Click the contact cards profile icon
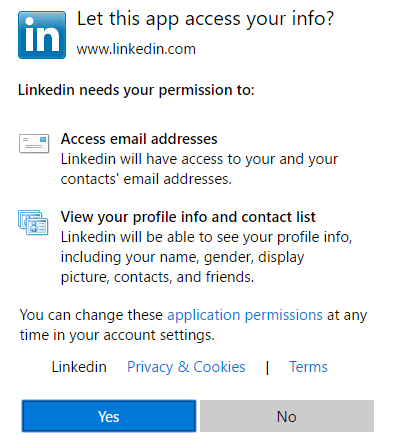This screenshot has height=445, width=396. pos(33,222)
